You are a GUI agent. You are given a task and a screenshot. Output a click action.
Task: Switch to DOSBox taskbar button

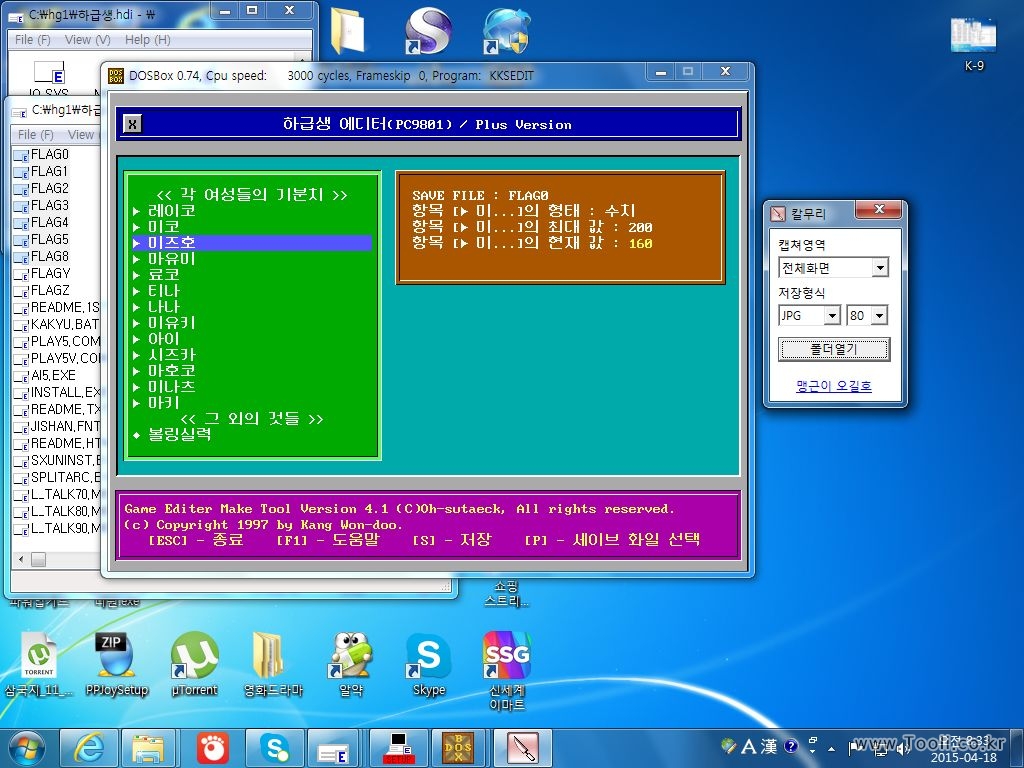[458, 748]
